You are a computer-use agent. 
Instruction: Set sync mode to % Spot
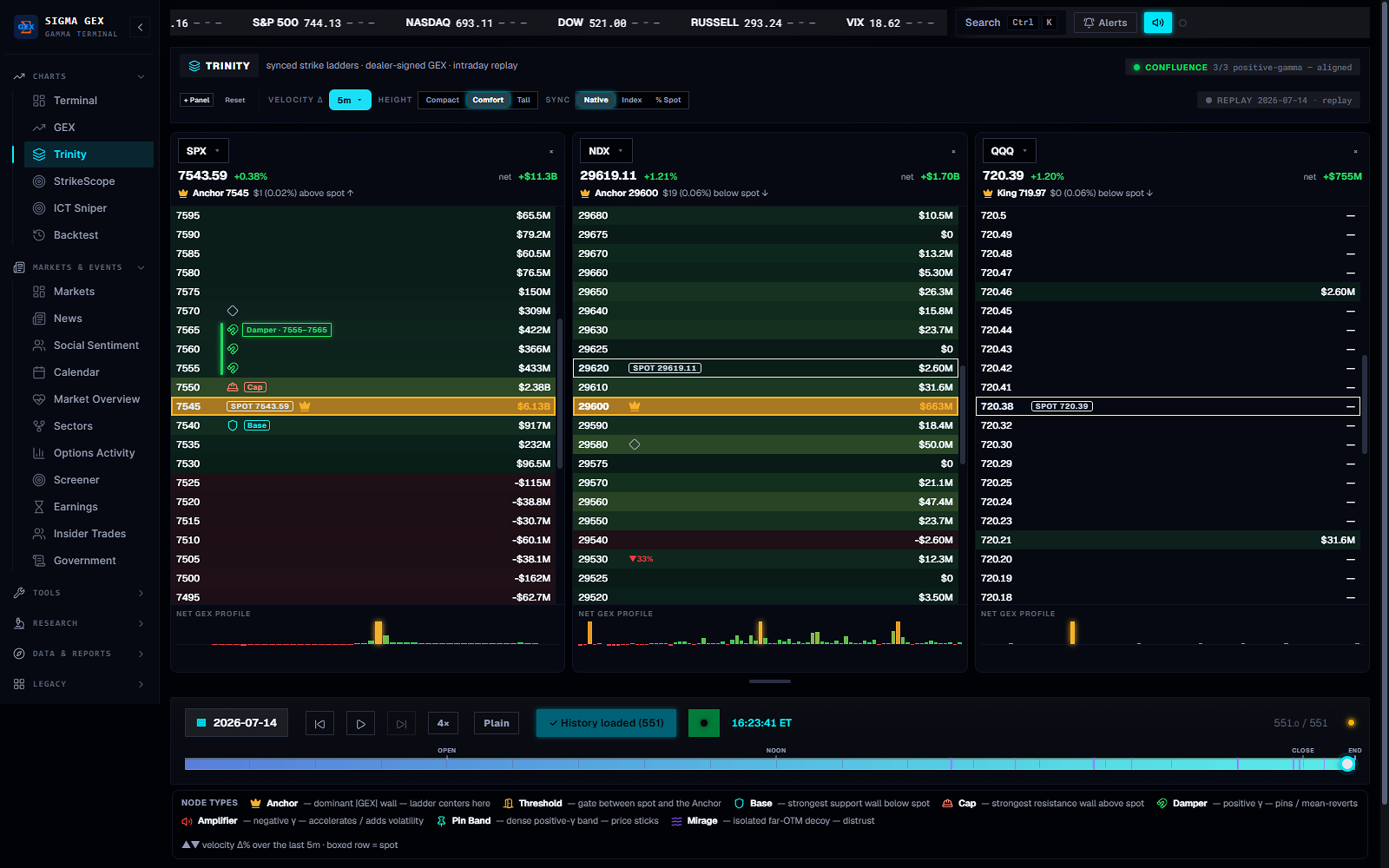pos(668,100)
